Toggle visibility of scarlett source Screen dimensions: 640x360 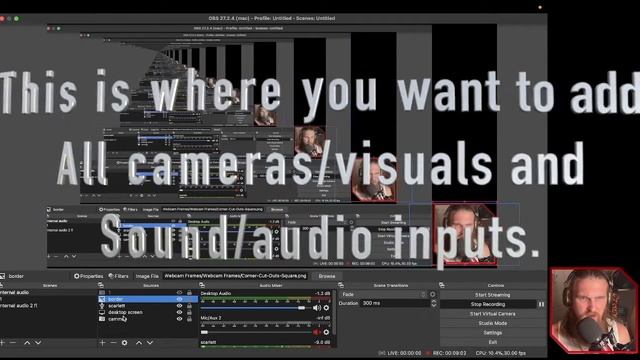pyautogui.click(x=179, y=306)
